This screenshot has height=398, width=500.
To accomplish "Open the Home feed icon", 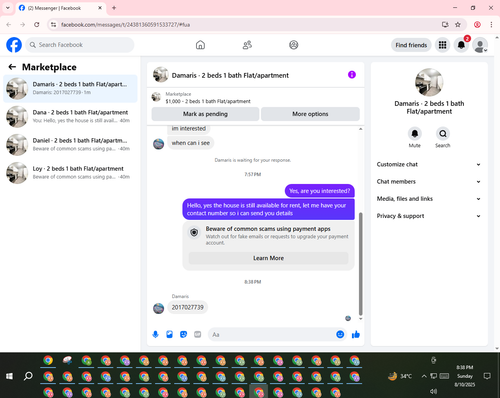I will pos(200,45).
